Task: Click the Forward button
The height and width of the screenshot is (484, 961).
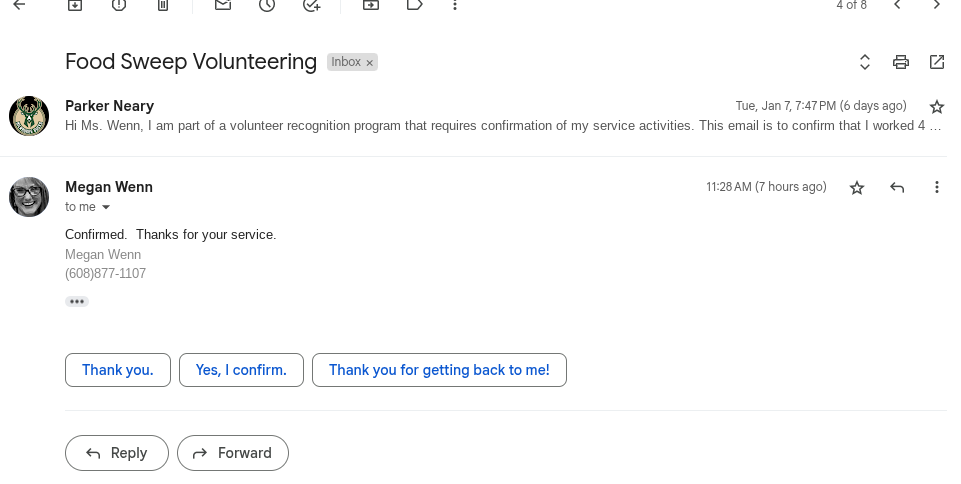Action: 233,453
